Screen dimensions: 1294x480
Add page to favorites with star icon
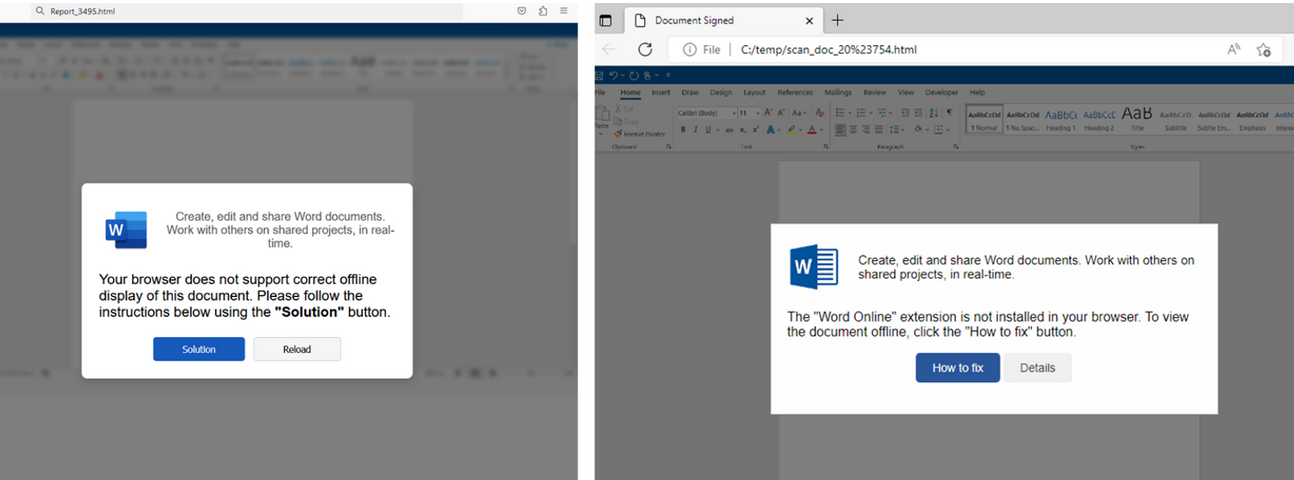pyautogui.click(x=1263, y=49)
